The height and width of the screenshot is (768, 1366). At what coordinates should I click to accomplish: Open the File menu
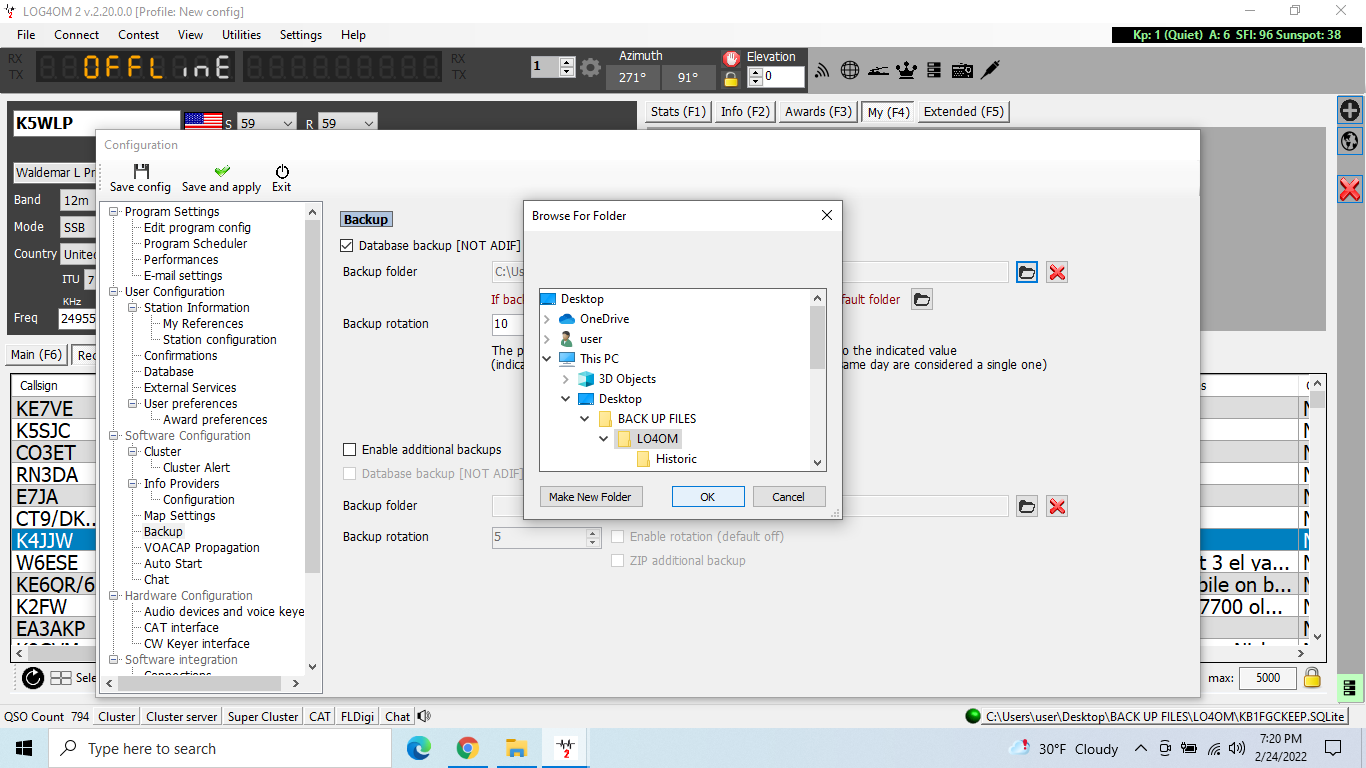pyautogui.click(x=26, y=34)
